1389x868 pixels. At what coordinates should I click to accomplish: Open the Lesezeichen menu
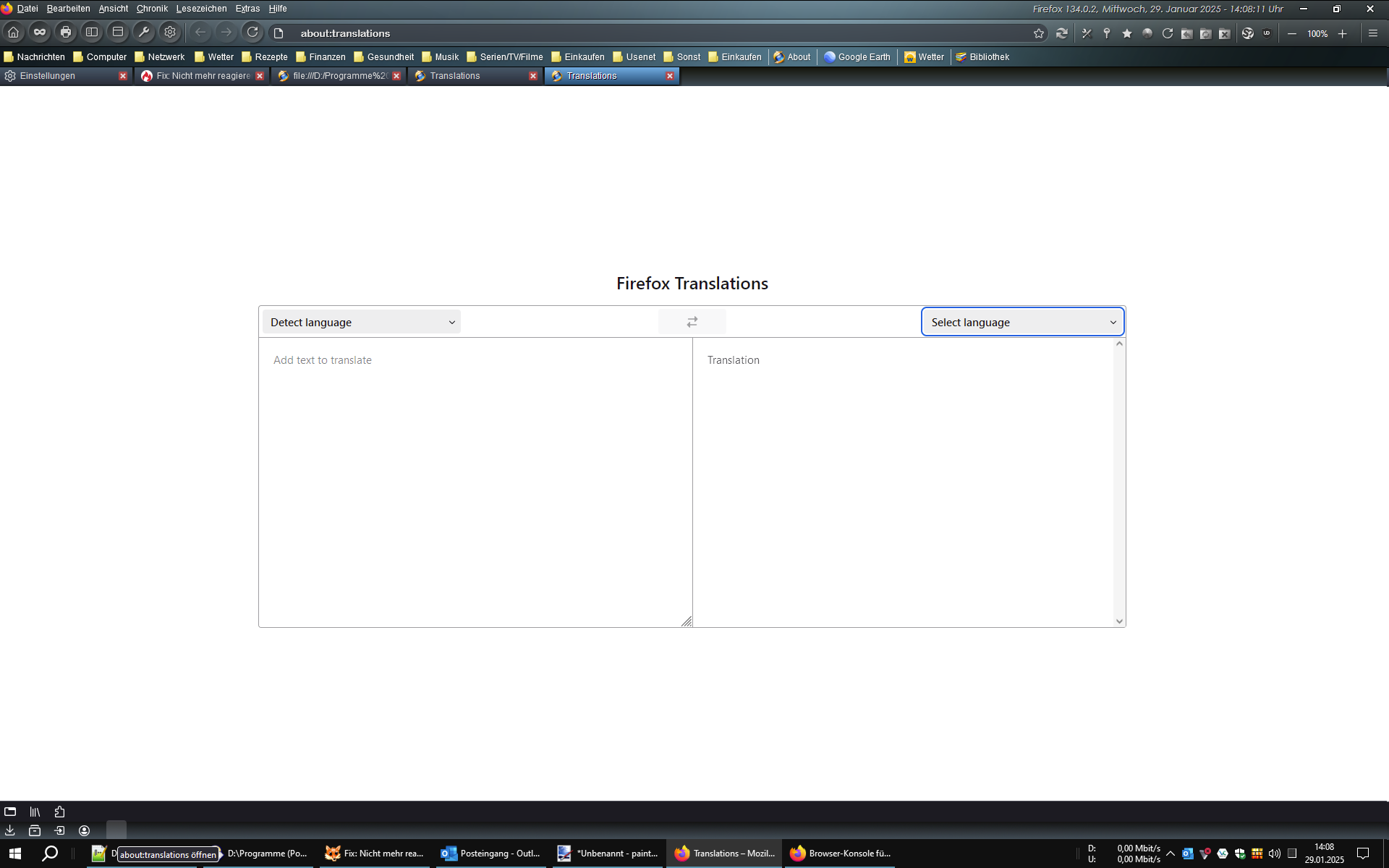(201, 9)
